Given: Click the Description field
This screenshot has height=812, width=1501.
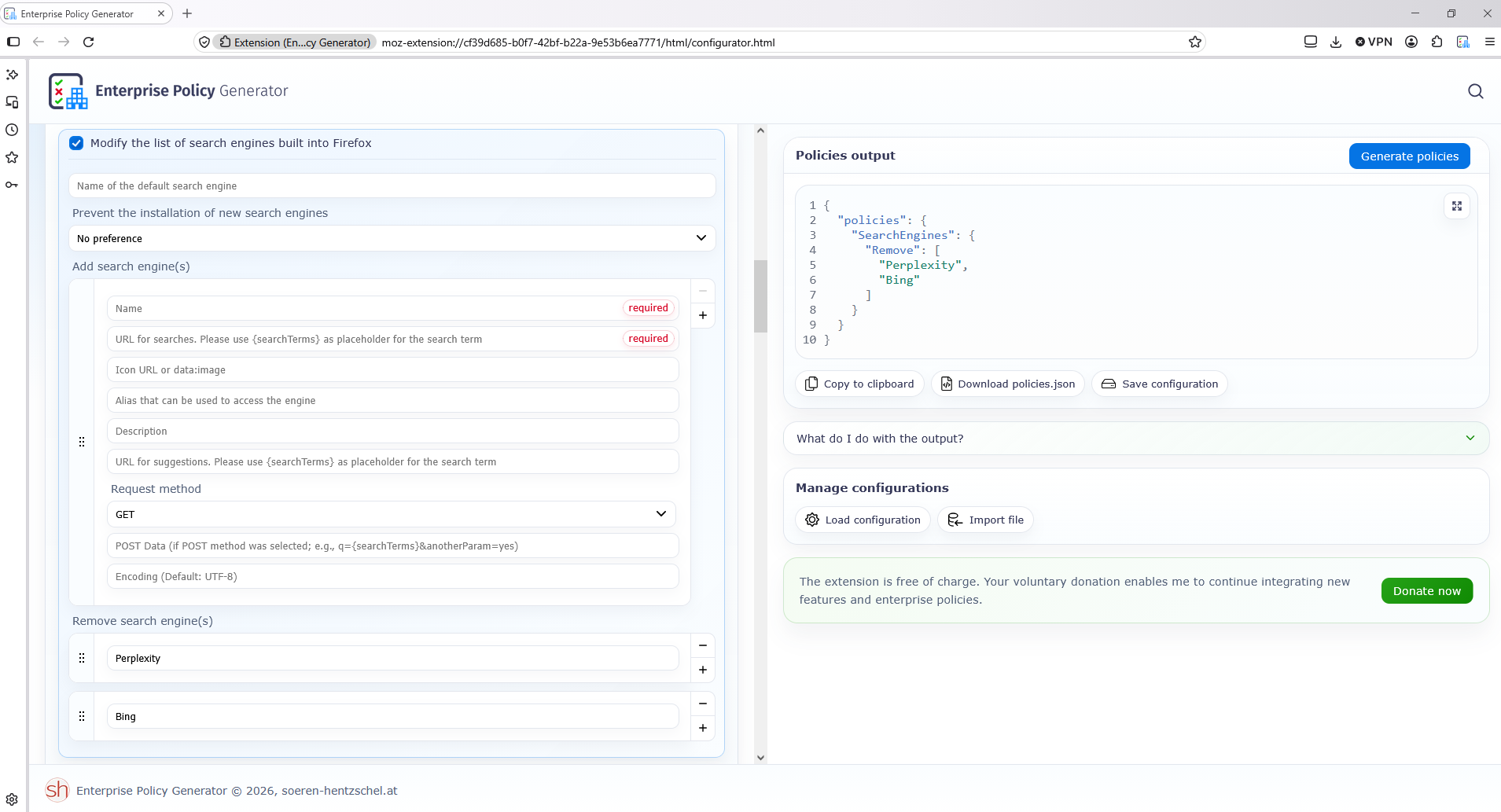Looking at the screenshot, I should [x=392, y=431].
